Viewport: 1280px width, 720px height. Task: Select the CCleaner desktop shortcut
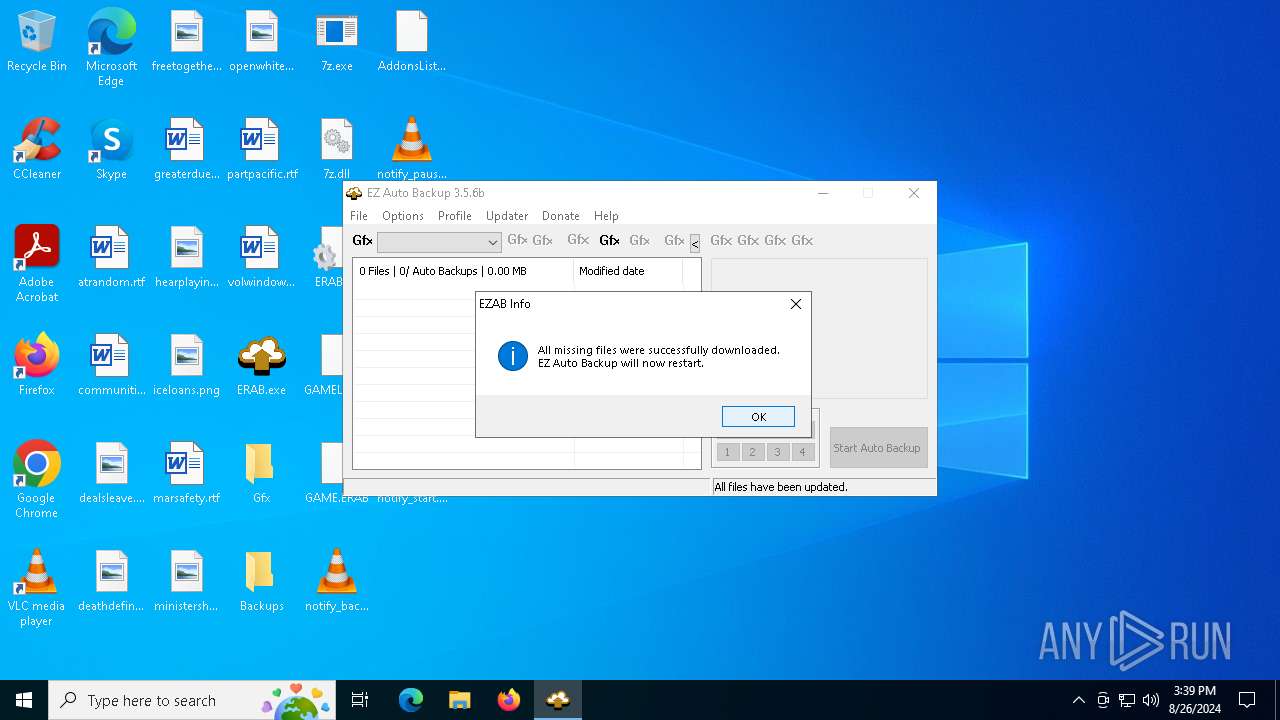(x=37, y=149)
